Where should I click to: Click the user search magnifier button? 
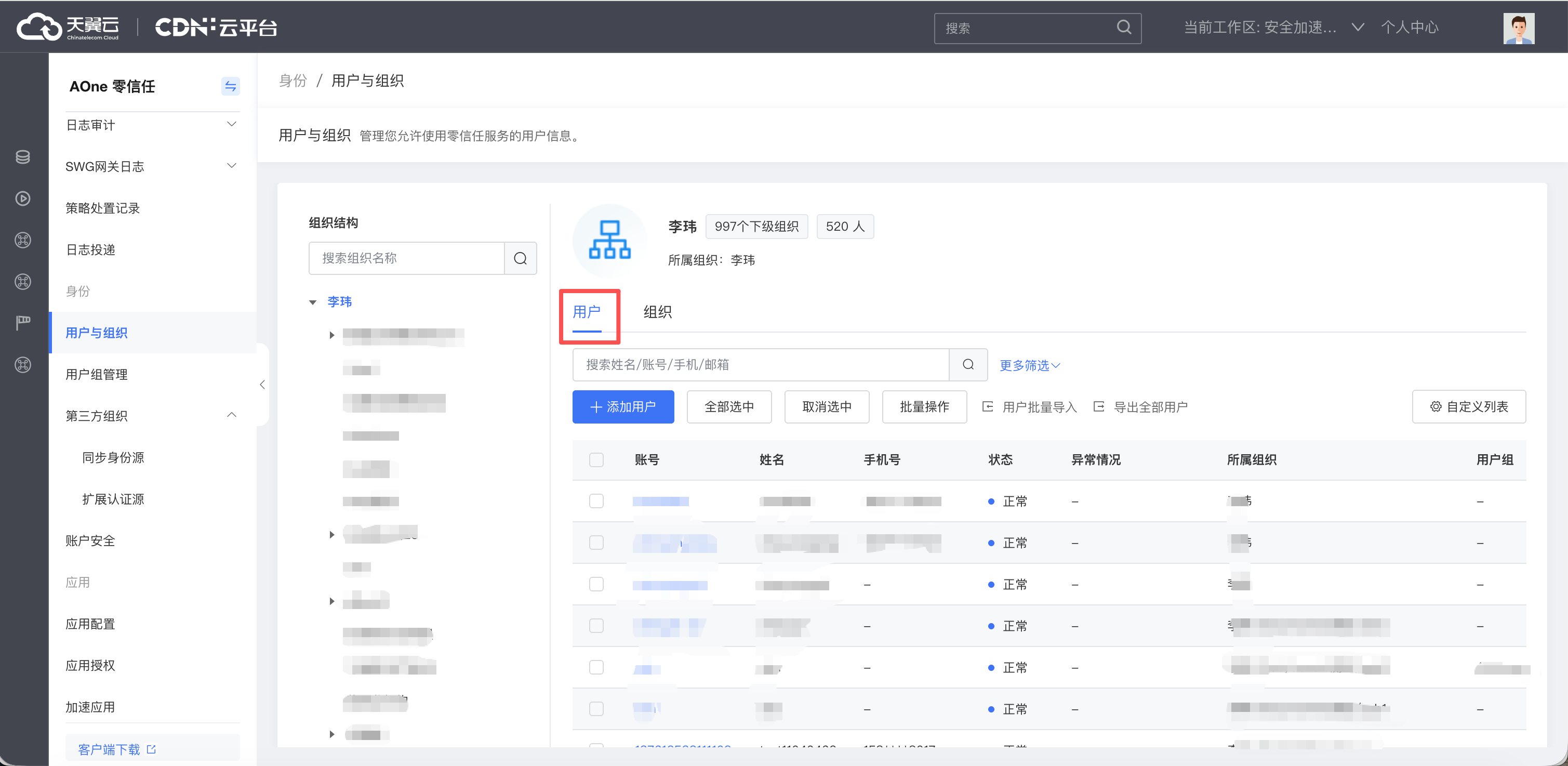968,365
